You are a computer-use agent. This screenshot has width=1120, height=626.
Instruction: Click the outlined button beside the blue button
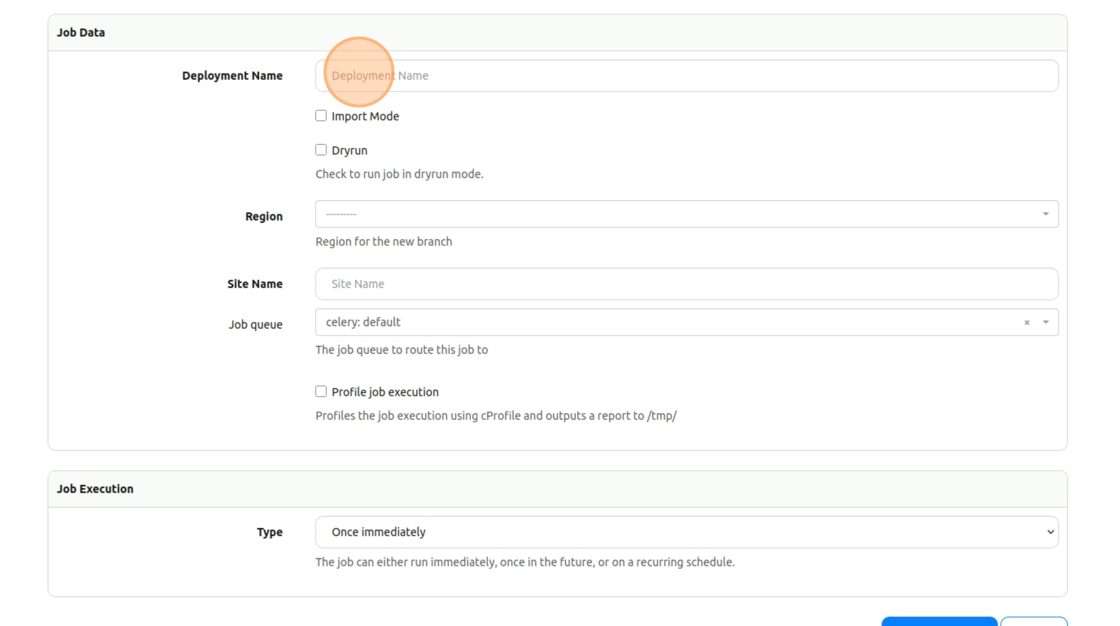tap(1034, 622)
